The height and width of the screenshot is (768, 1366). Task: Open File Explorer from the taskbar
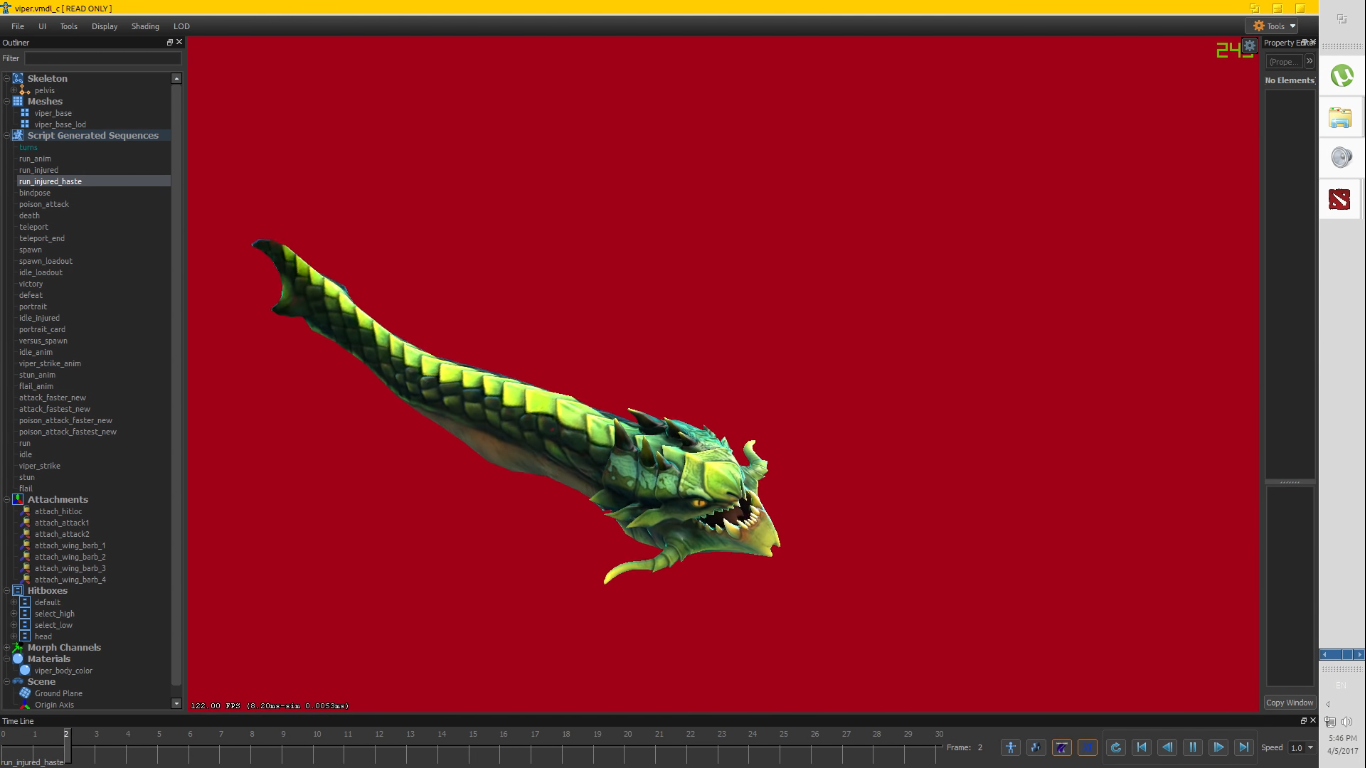(x=1341, y=117)
